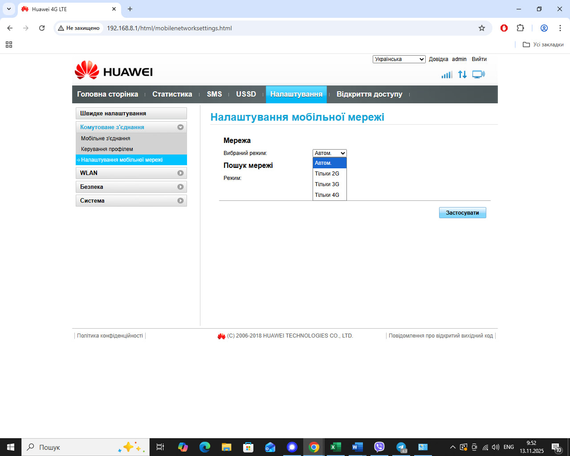Click the volume icon in the tray

click(x=495, y=447)
